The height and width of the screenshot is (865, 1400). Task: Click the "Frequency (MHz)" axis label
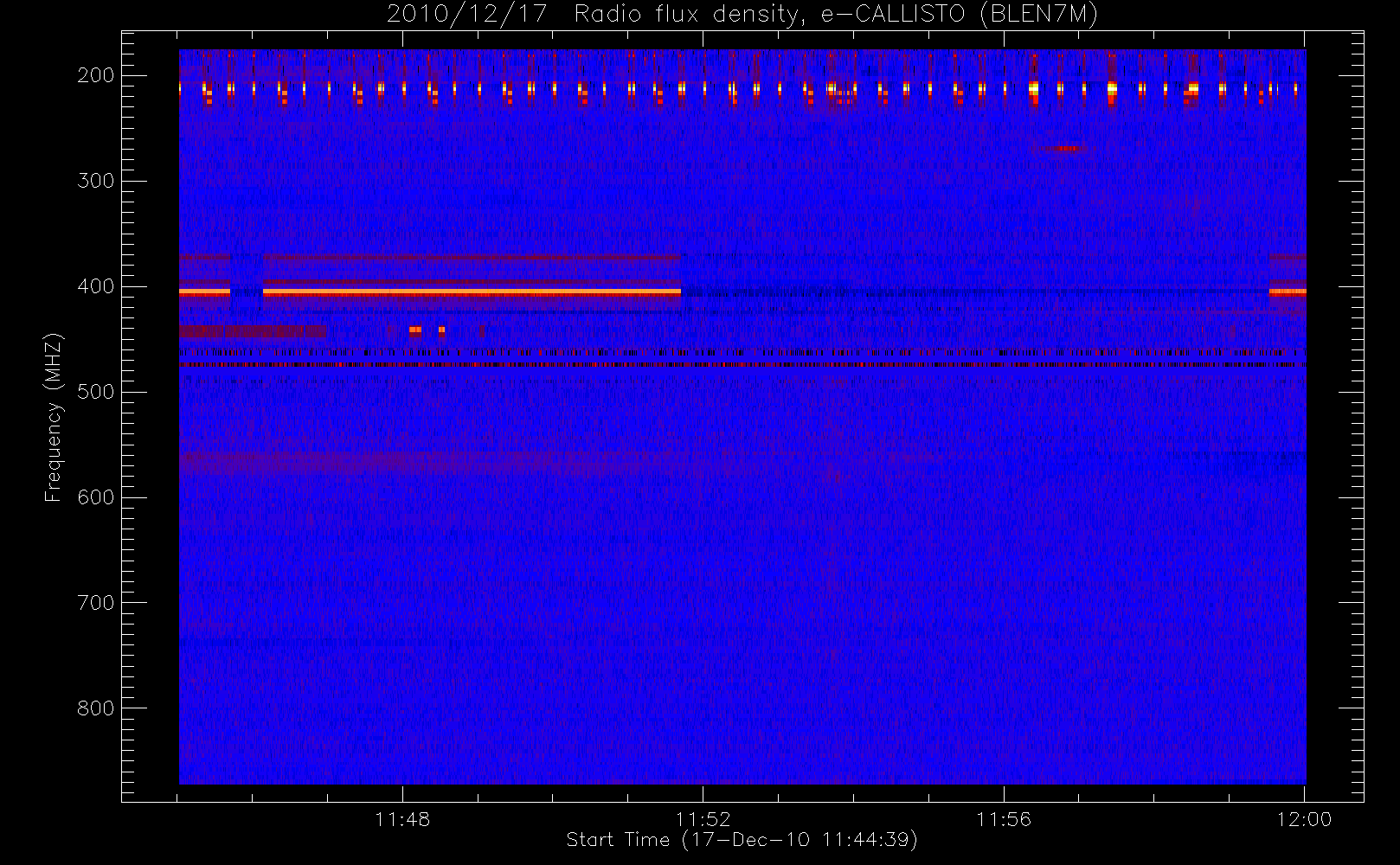(x=54, y=417)
